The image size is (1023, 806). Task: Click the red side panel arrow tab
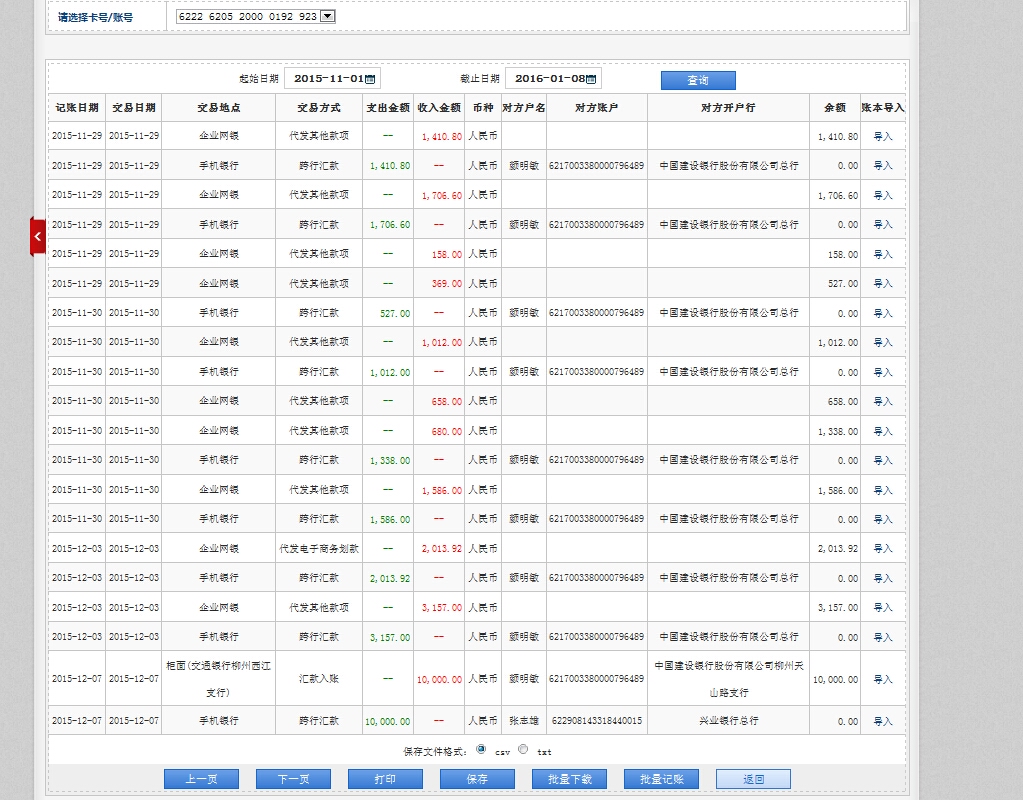[37, 237]
